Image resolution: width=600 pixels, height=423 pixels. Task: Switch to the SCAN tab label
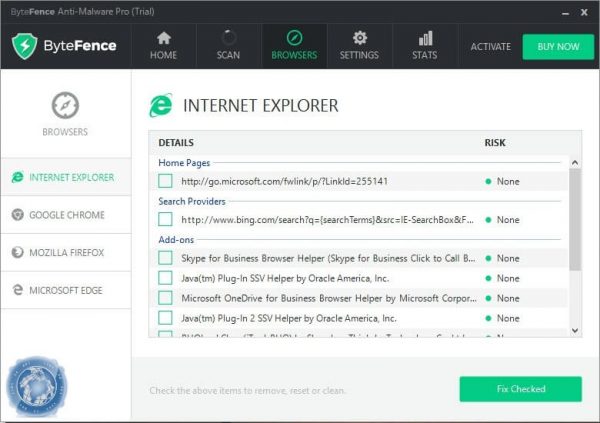tap(228, 55)
